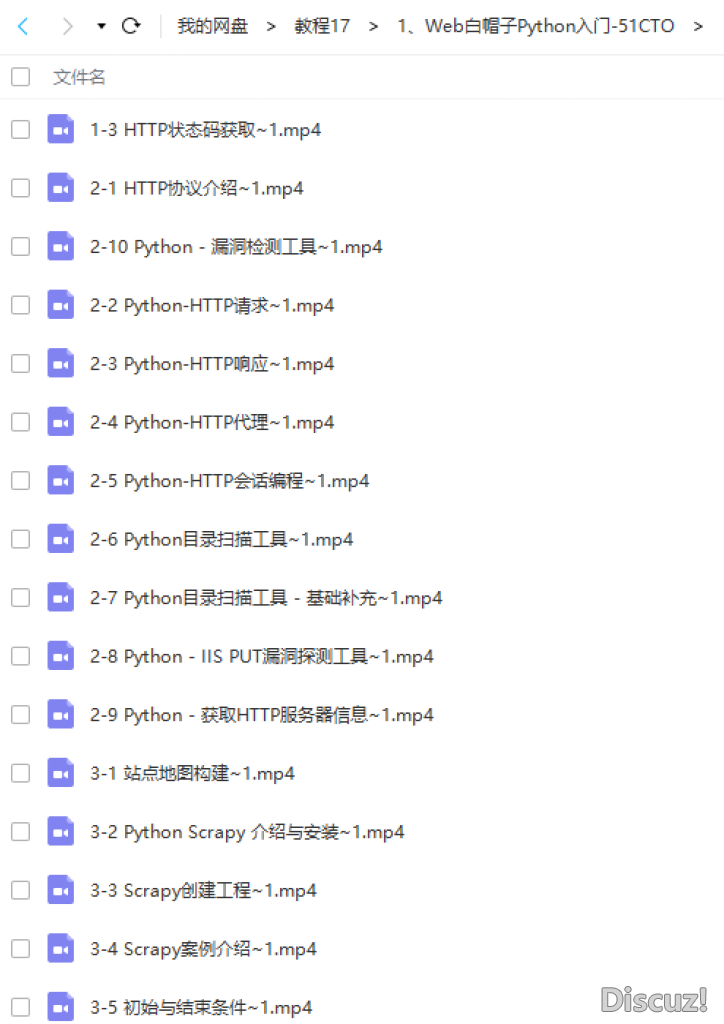
Task: Check the box for 2-3 Python-HTTP响应
Action: pyautogui.click(x=20, y=363)
